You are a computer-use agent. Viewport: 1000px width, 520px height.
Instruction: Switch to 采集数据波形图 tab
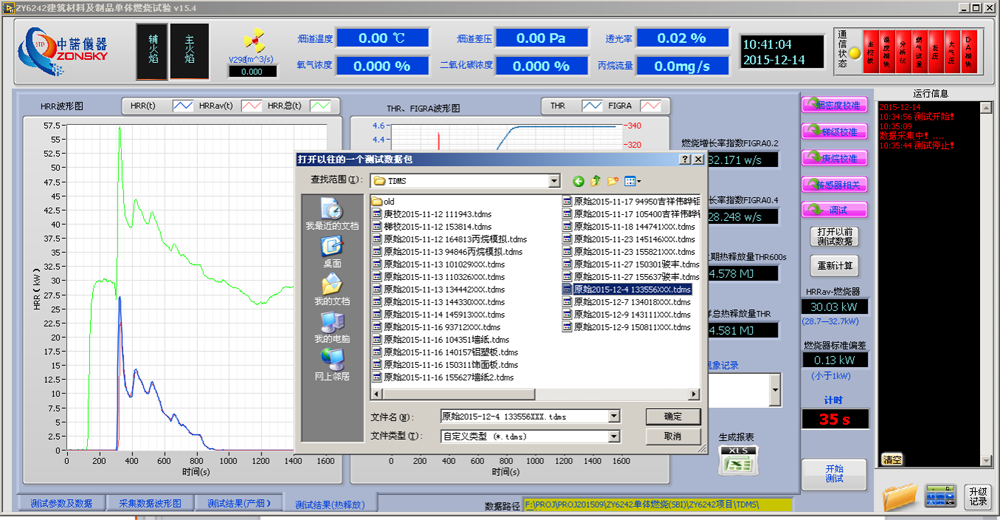pos(150,503)
